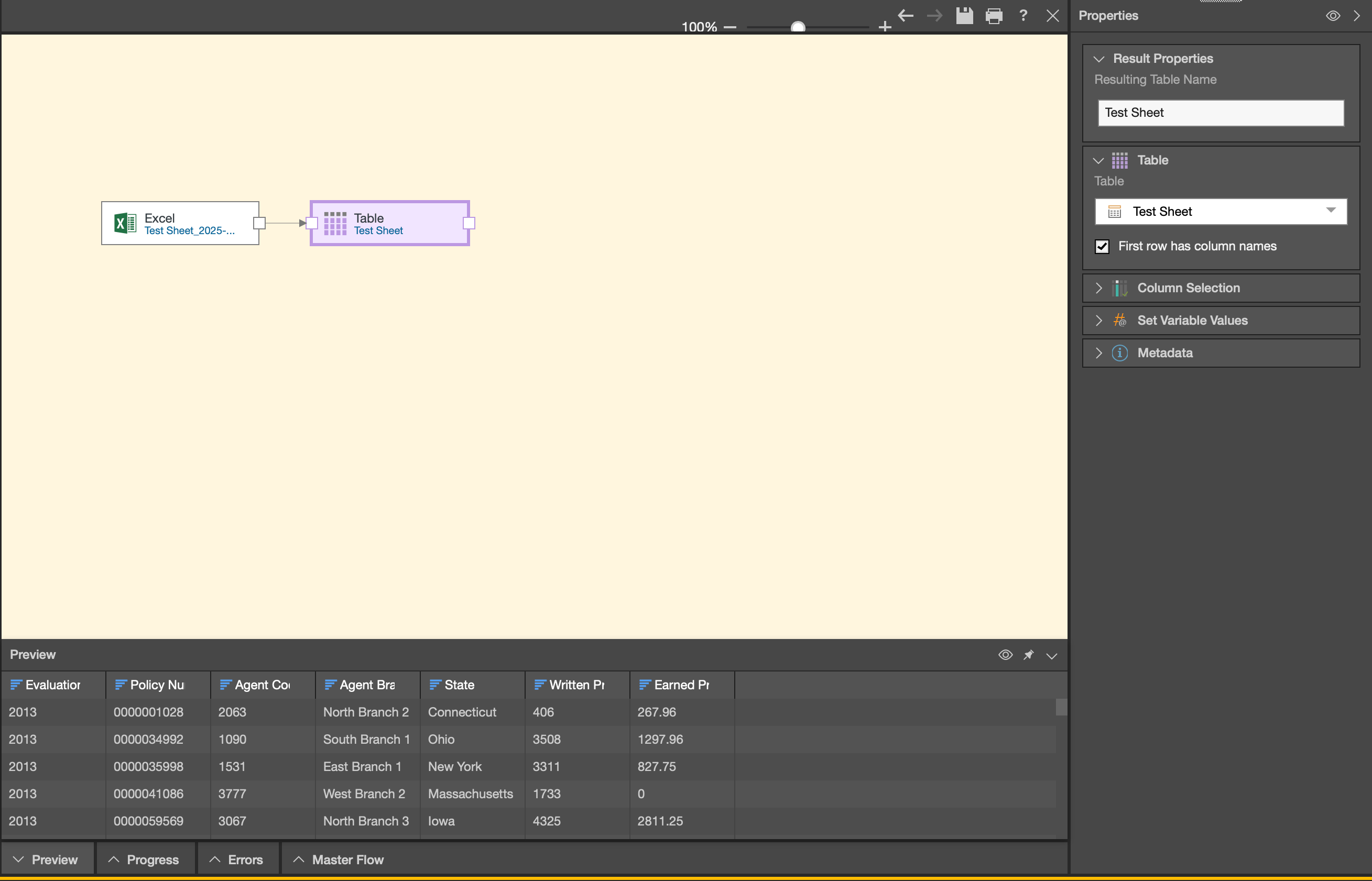Click the Test Sheet link on Table node
Image resolution: width=1372 pixels, height=881 pixels.
(x=378, y=230)
